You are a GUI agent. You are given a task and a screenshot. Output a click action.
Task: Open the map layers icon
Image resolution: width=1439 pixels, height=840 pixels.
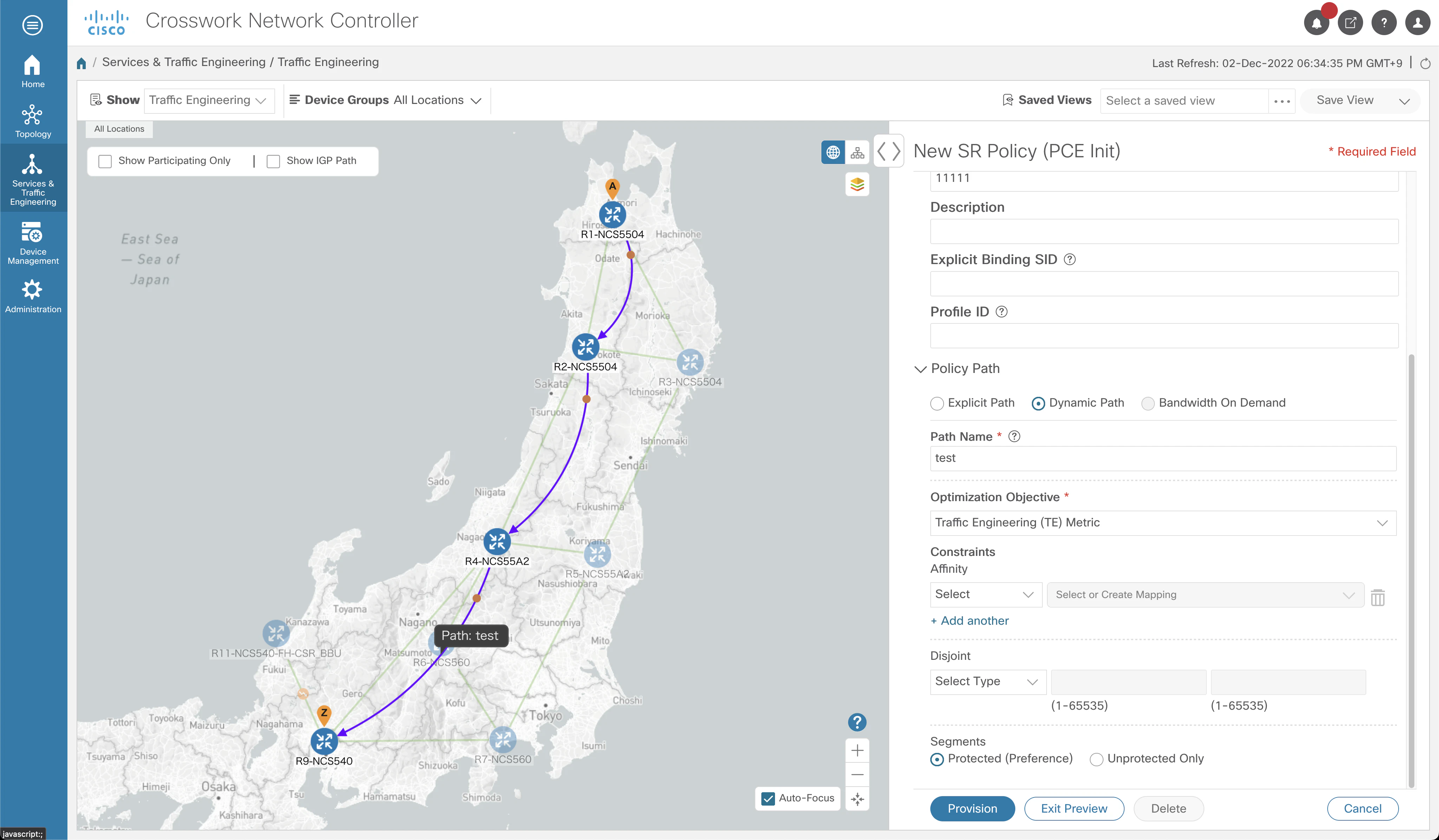(857, 184)
